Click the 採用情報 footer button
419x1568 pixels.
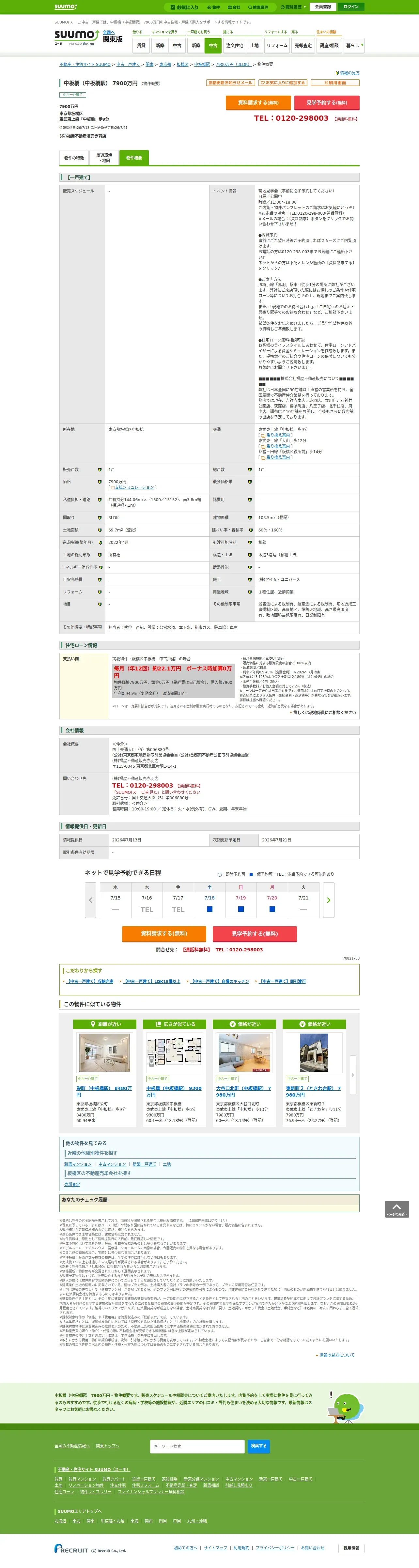point(351,1548)
